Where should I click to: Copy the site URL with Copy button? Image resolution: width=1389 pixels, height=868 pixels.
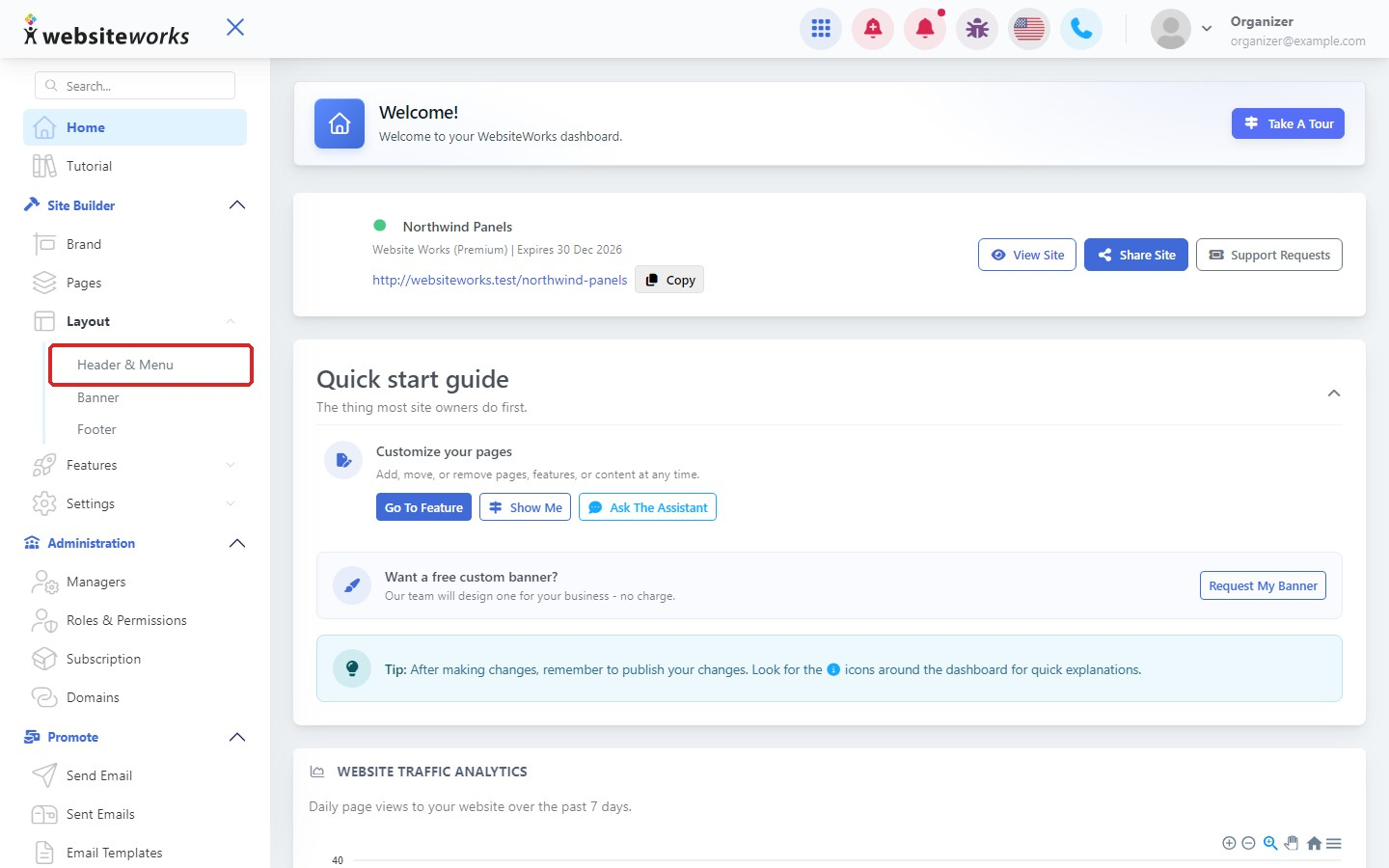[x=669, y=280]
